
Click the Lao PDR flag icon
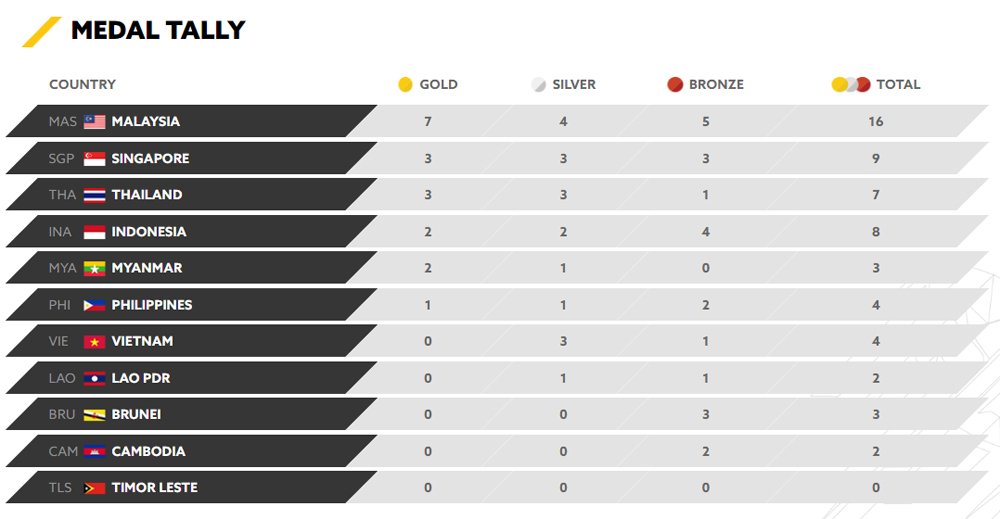[x=95, y=378]
